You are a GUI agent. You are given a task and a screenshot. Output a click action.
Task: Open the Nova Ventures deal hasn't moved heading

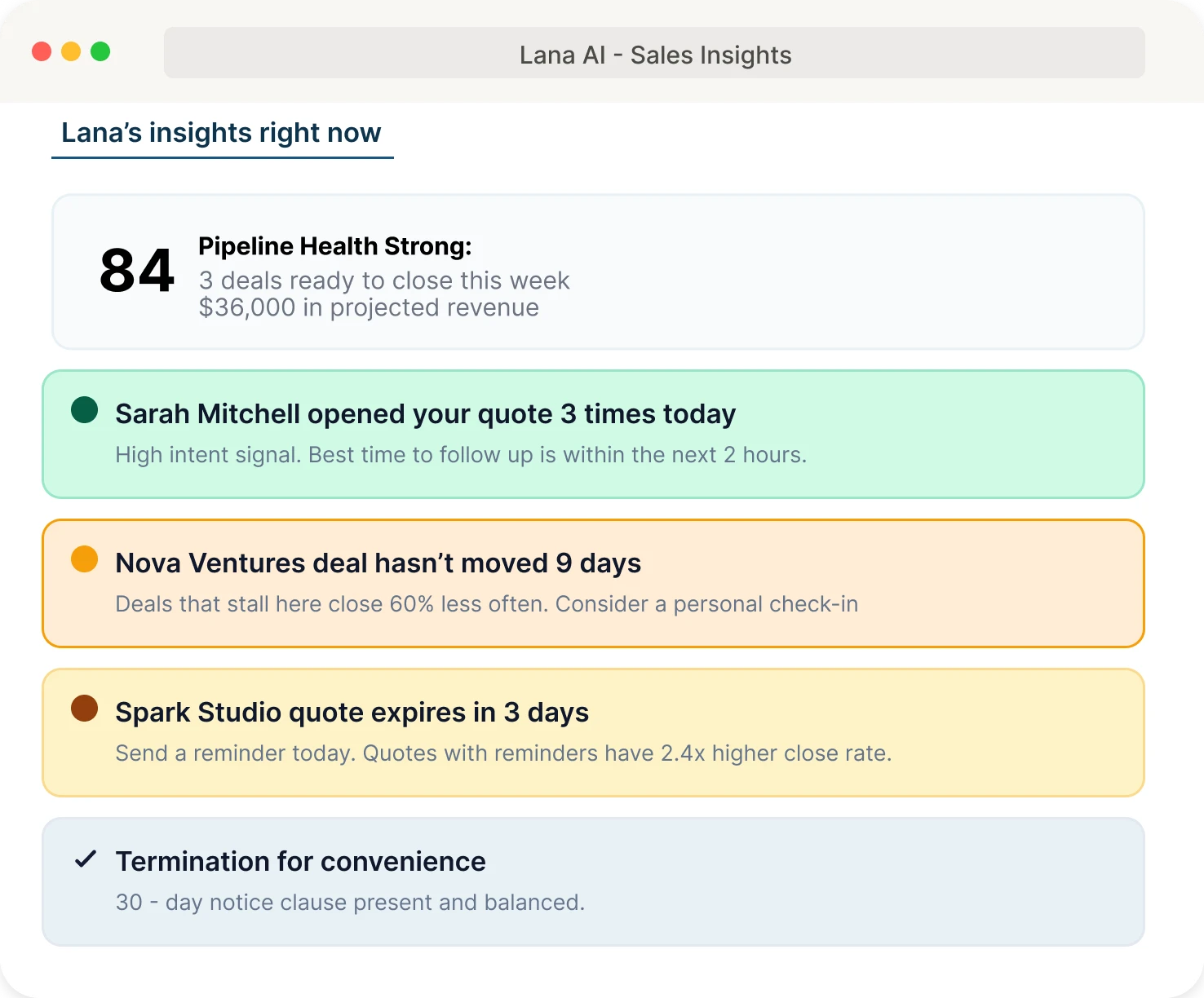point(378,563)
